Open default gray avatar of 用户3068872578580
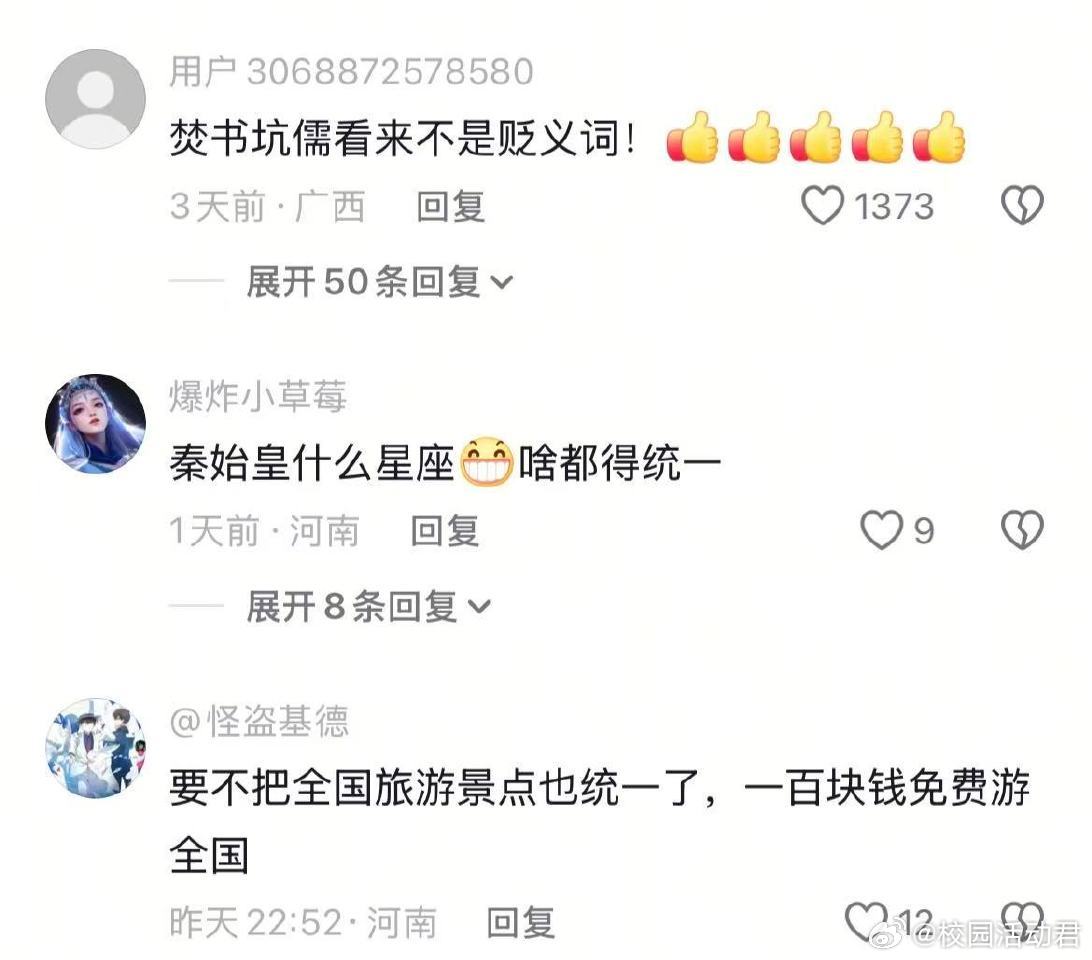1092x960 pixels. click(95, 99)
